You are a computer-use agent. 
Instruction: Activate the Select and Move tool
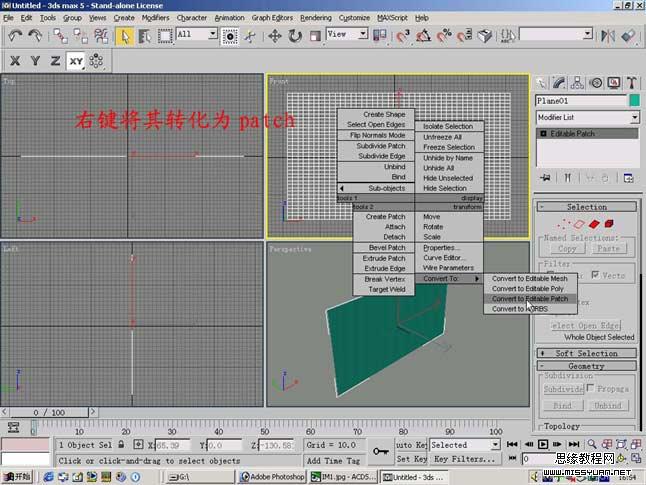(275, 36)
